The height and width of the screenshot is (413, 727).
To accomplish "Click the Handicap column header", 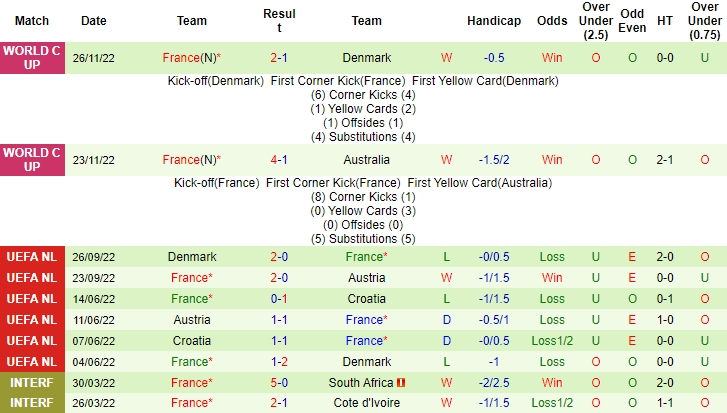I will (494, 21).
